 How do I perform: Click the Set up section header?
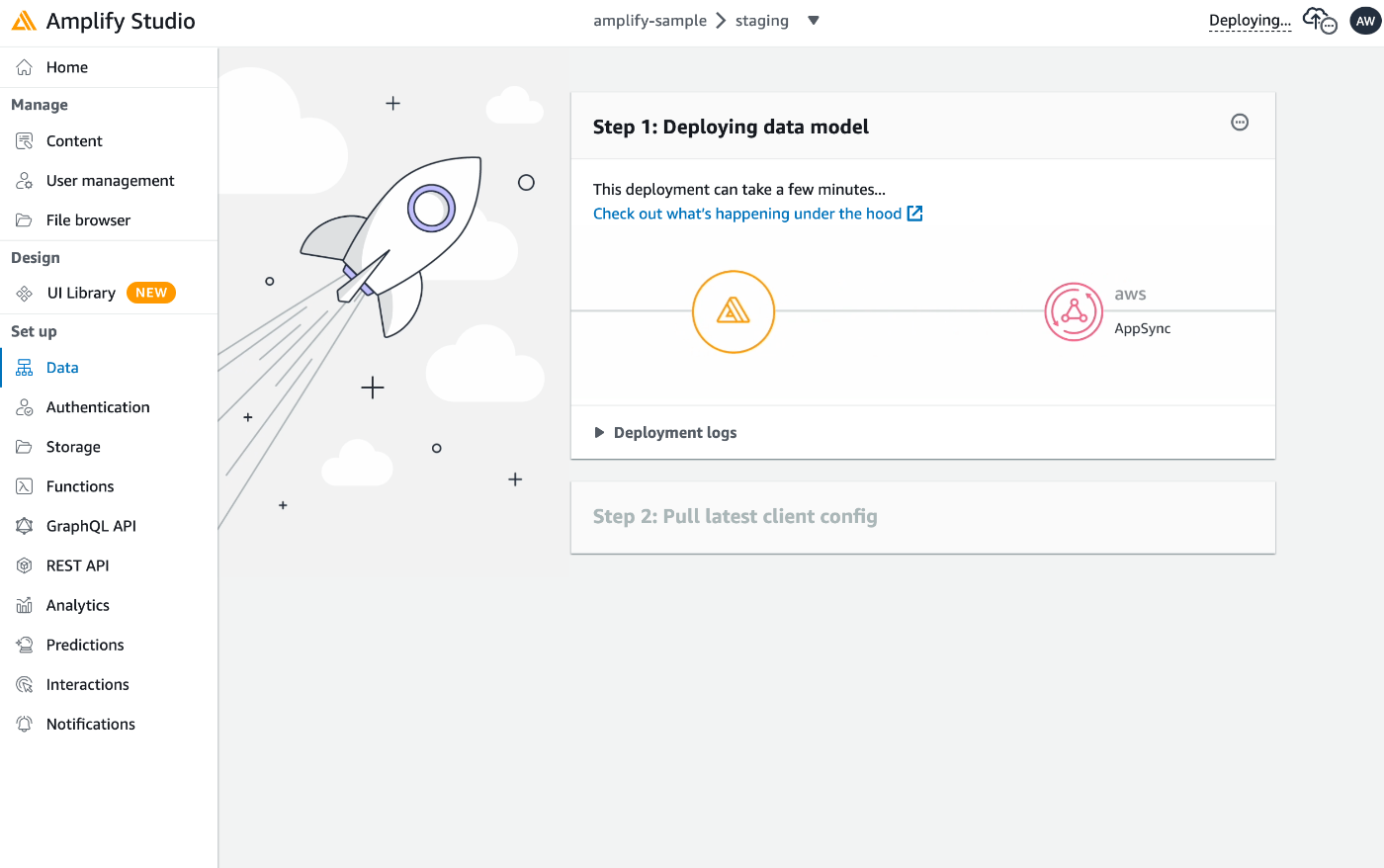34,331
